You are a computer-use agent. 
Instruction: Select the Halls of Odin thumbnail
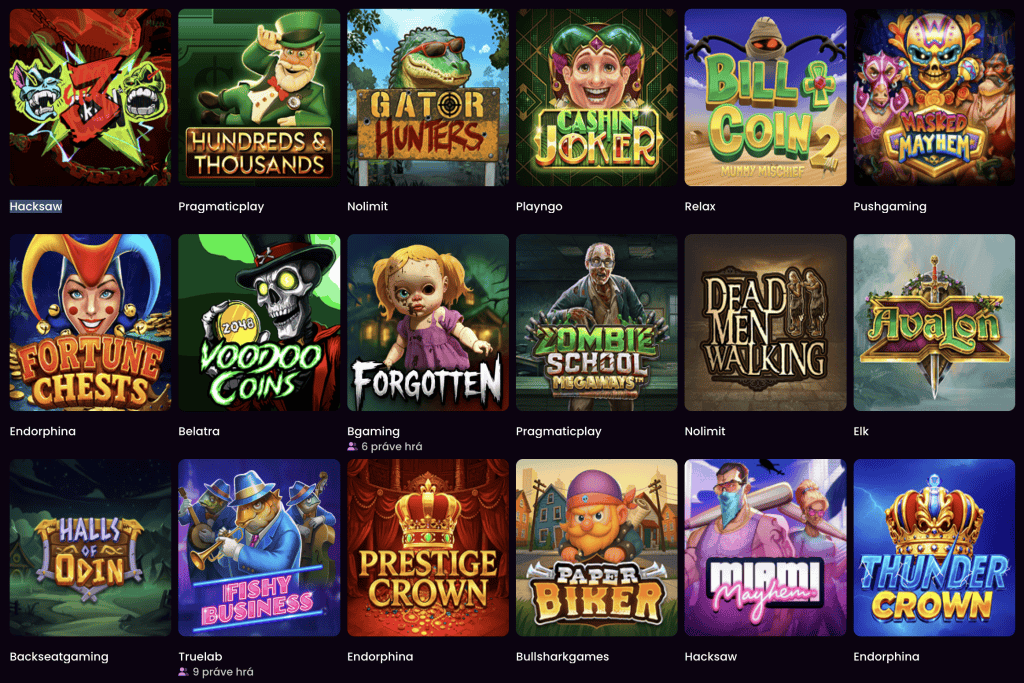(90, 548)
